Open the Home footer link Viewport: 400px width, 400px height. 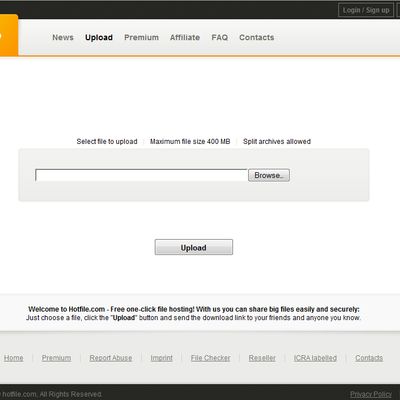tap(14, 358)
